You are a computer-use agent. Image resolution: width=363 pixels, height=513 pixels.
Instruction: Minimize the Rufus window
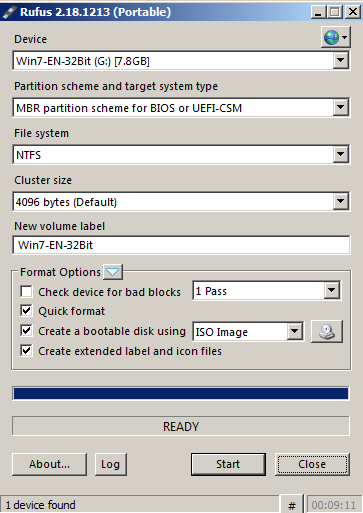(x=318, y=12)
